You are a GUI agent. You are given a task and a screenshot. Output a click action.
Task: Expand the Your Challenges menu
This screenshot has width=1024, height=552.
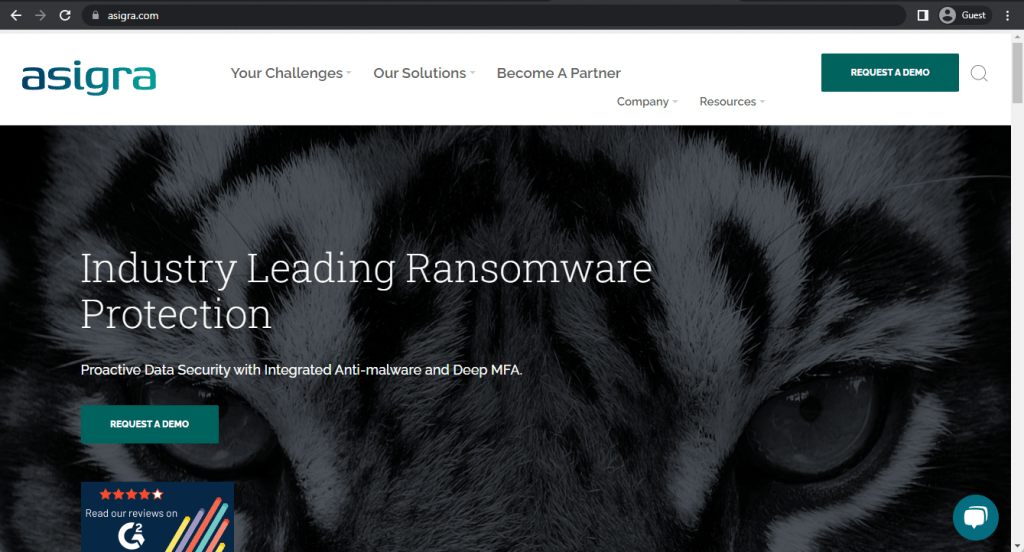click(291, 73)
